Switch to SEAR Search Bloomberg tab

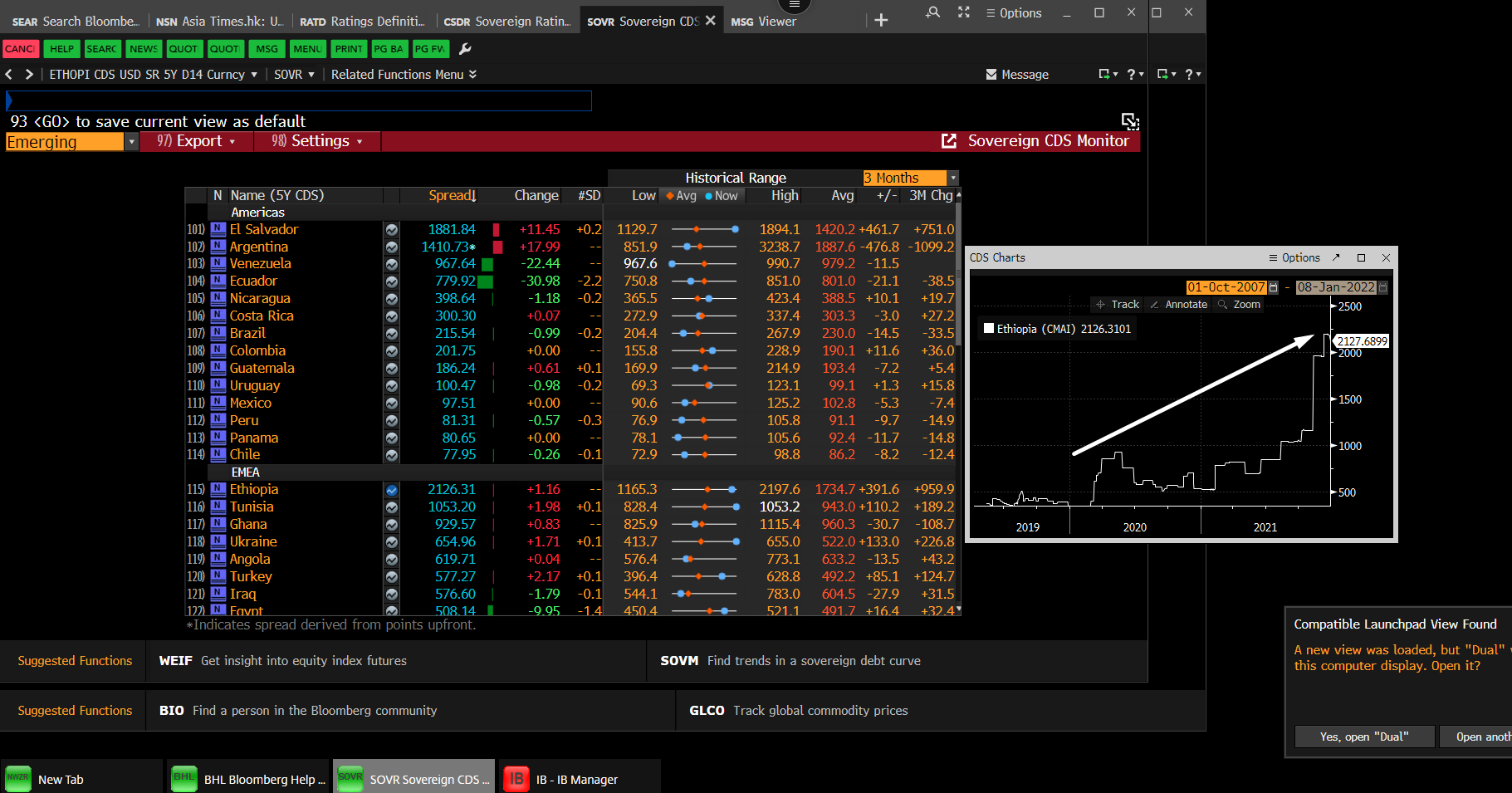(x=75, y=22)
